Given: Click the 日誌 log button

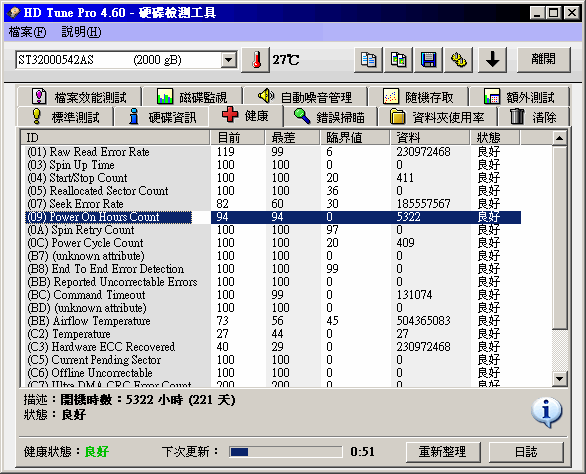Looking at the screenshot, I should point(526,452).
